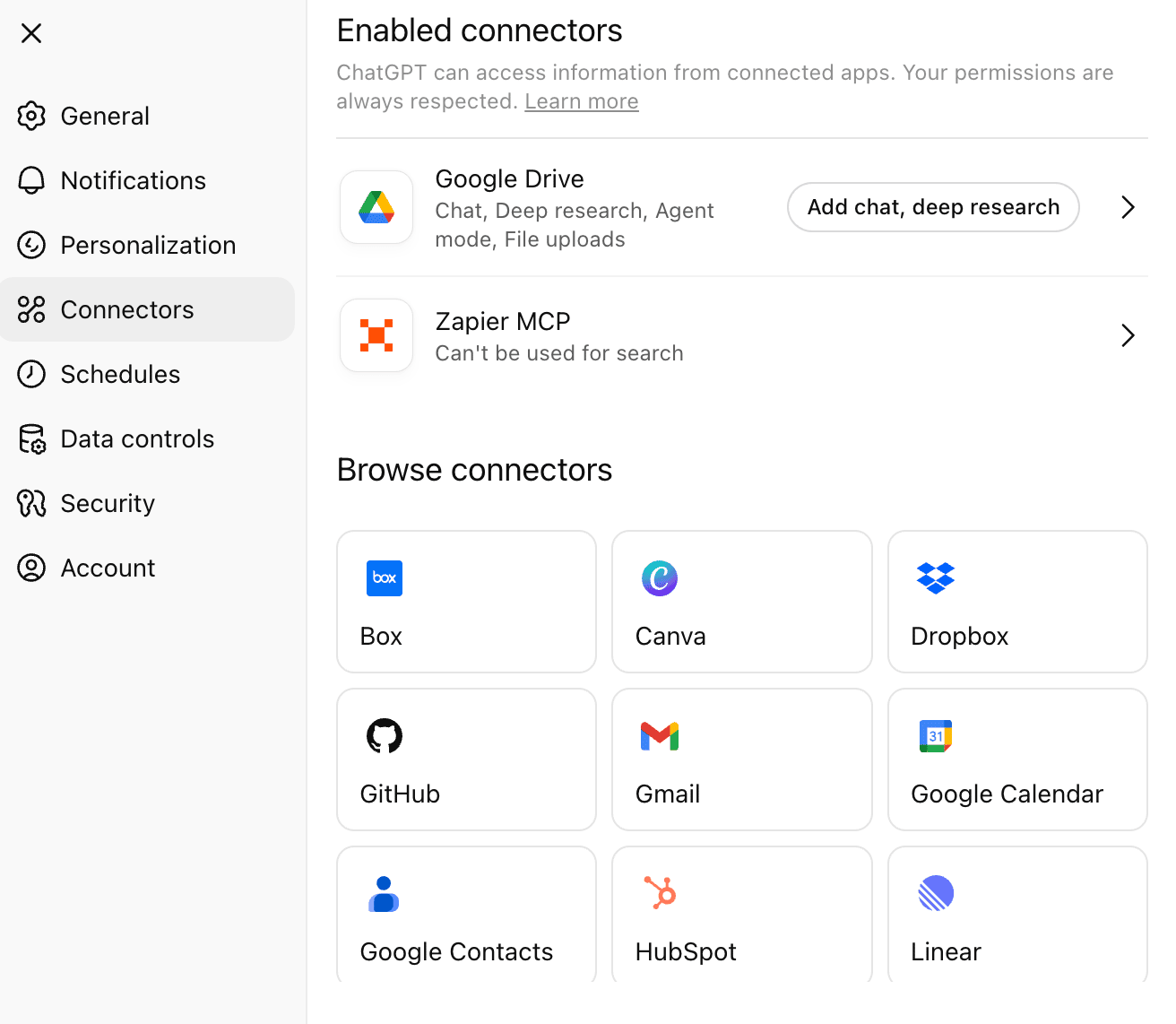Select the Box connector icon
This screenshot has height=1024, width=1176.
point(385,578)
